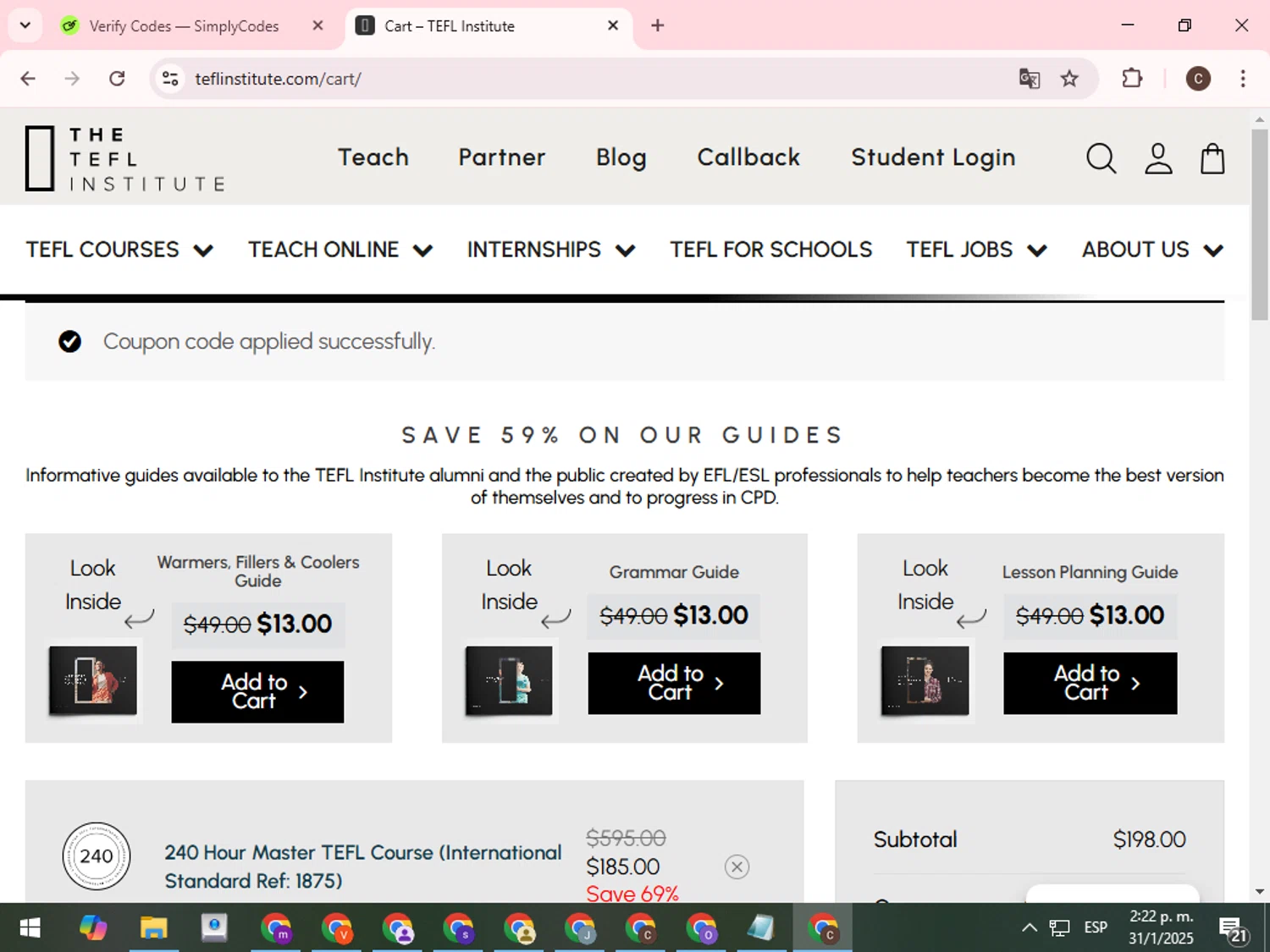Open File Explorer from the taskbar
The height and width of the screenshot is (952, 1270).
click(153, 928)
